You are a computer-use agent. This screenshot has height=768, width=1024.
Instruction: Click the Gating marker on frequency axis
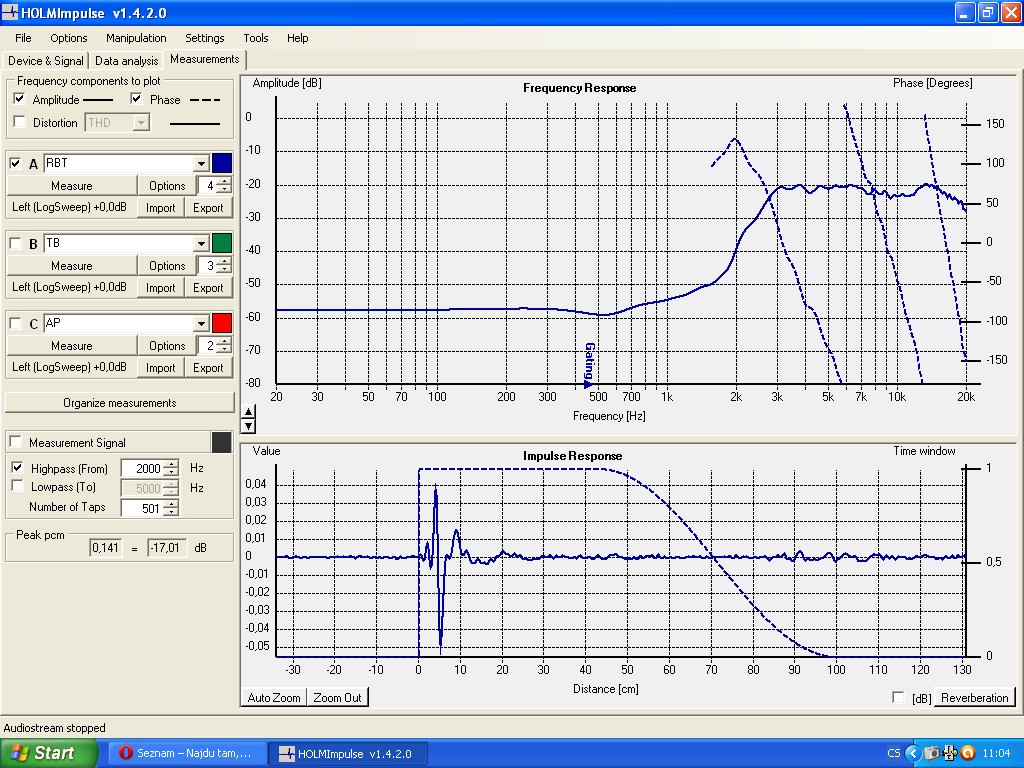[589, 364]
